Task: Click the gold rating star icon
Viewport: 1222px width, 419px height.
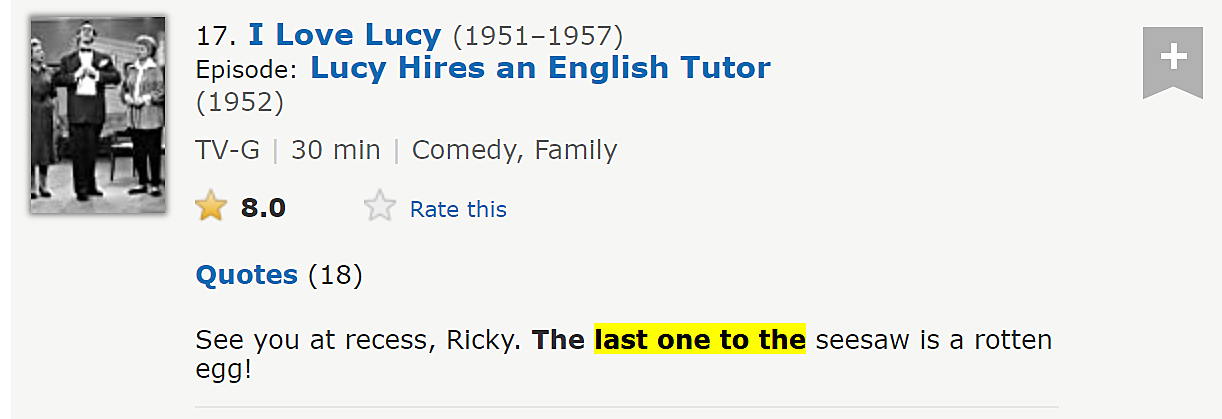Action: (211, 207)
